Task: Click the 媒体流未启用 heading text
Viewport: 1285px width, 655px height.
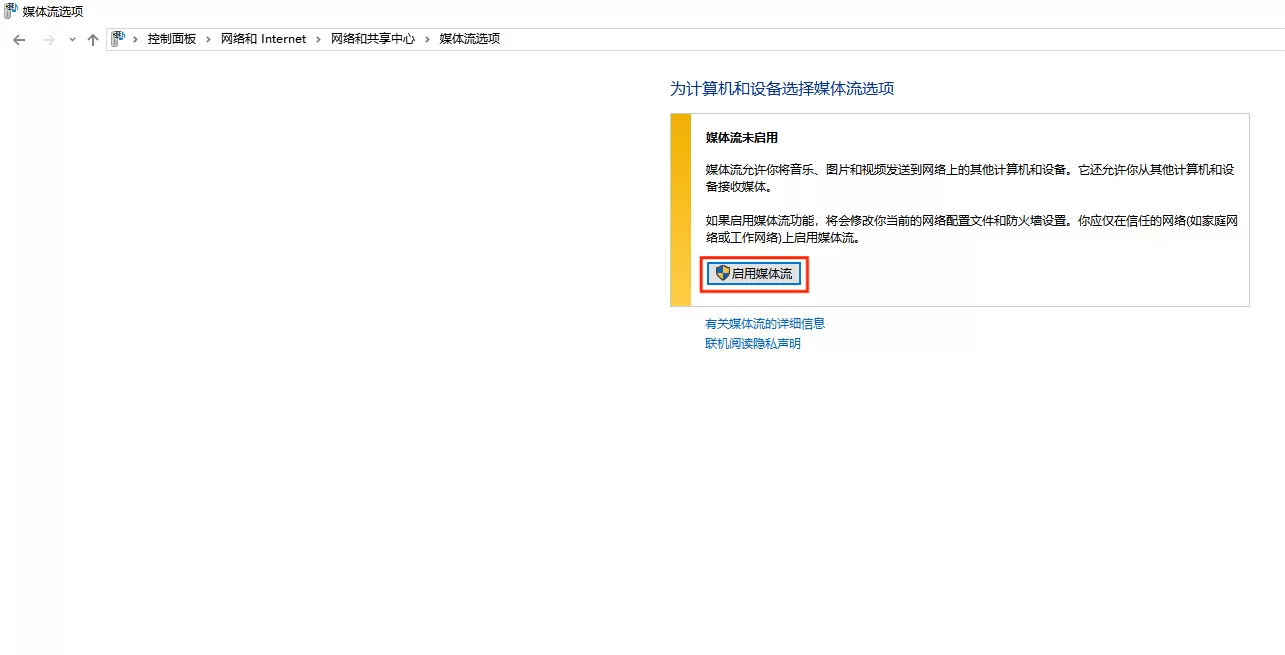Action: pos(742,138)
